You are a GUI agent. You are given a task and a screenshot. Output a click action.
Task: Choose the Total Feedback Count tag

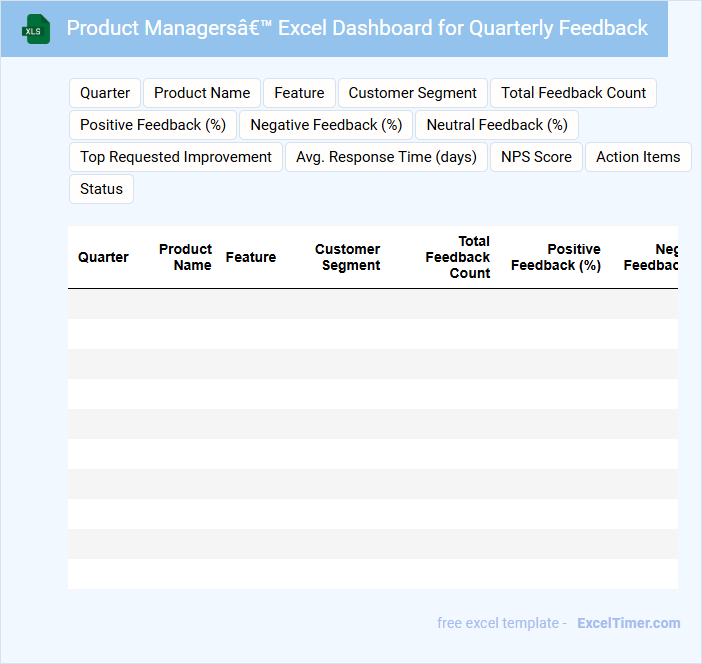[573, 93]
